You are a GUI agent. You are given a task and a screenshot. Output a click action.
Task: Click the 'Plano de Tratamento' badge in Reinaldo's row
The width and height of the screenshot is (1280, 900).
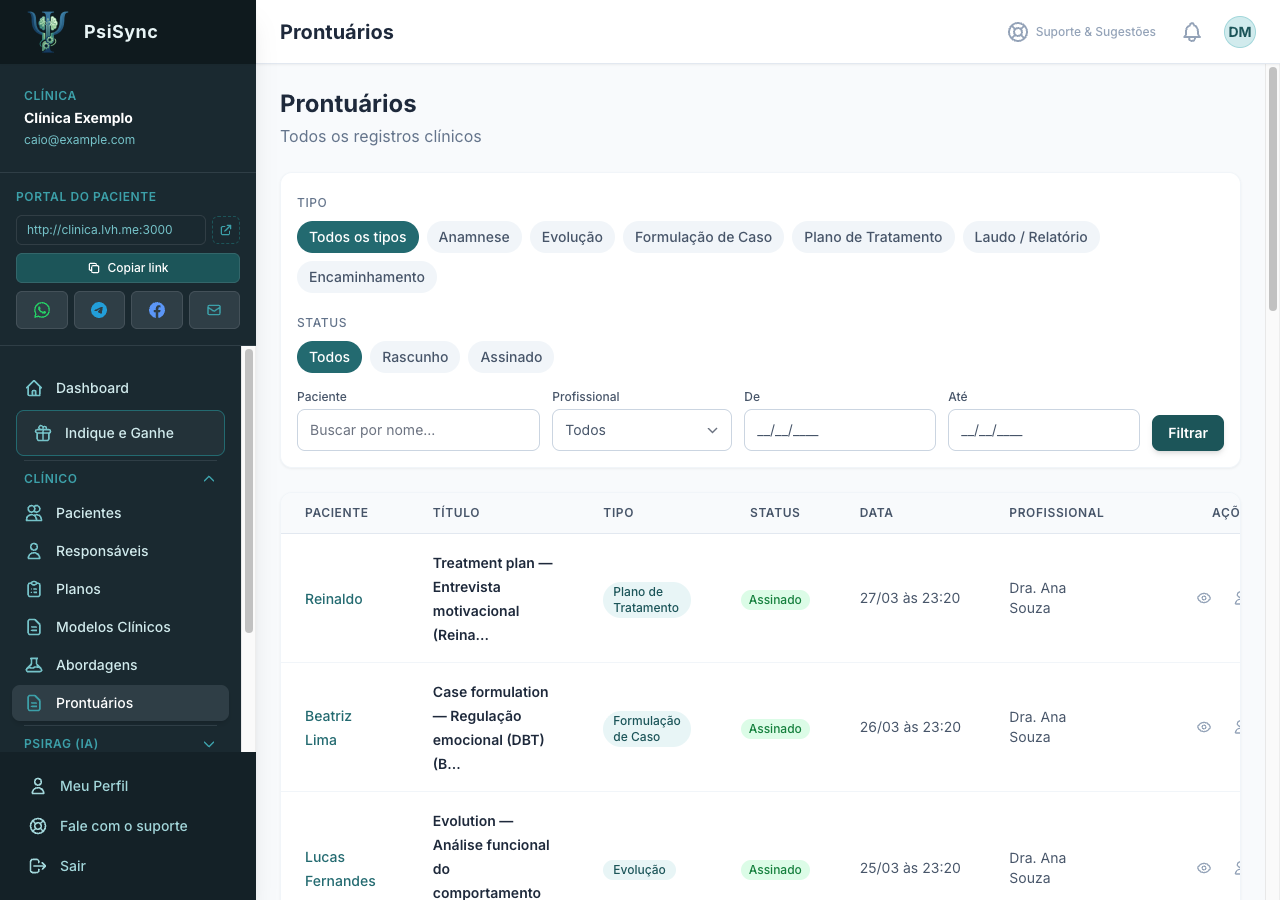coord(646,600)
